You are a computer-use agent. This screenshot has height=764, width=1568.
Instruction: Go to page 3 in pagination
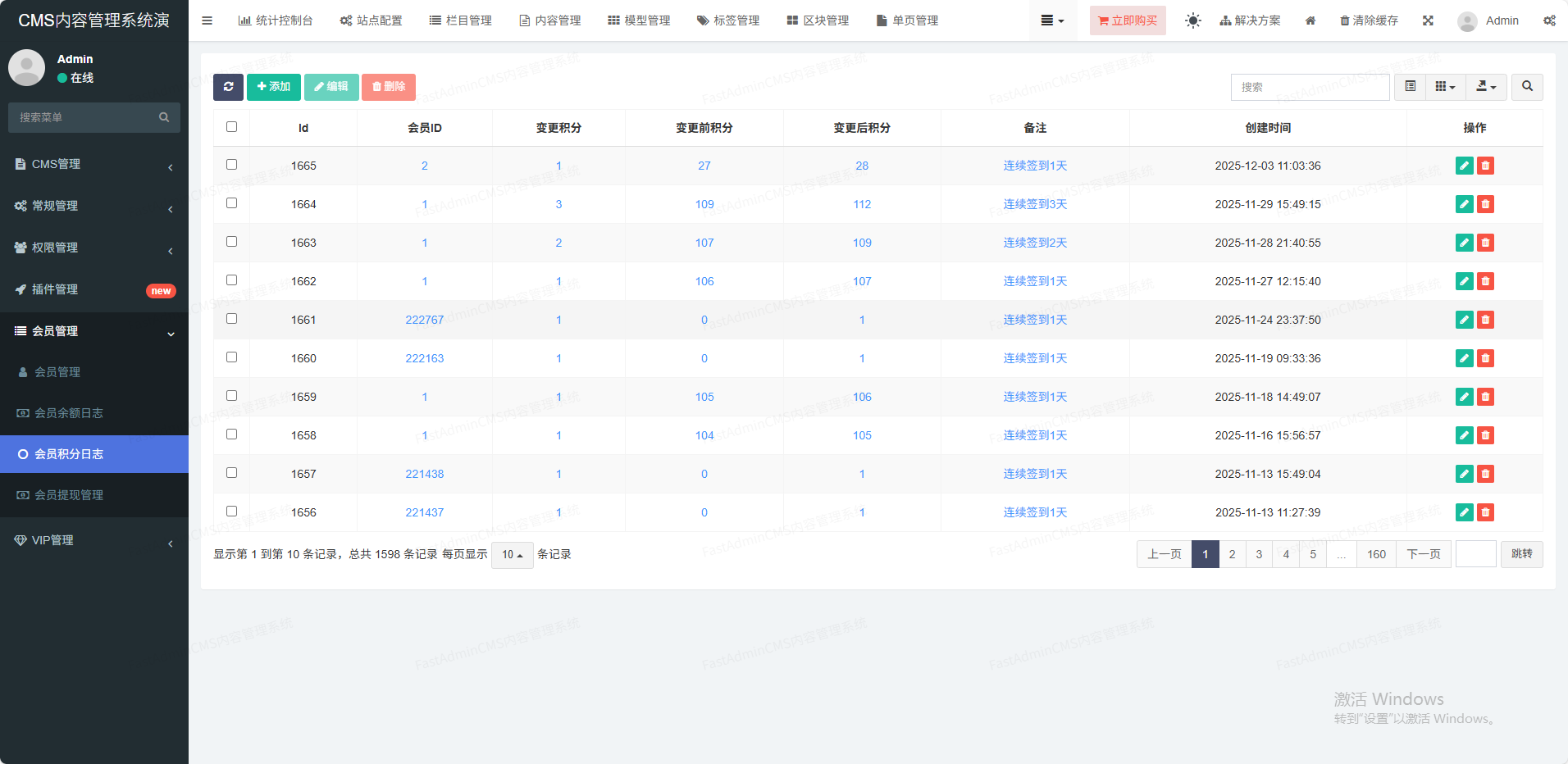pyautogui.click(x=1259, y=554)
